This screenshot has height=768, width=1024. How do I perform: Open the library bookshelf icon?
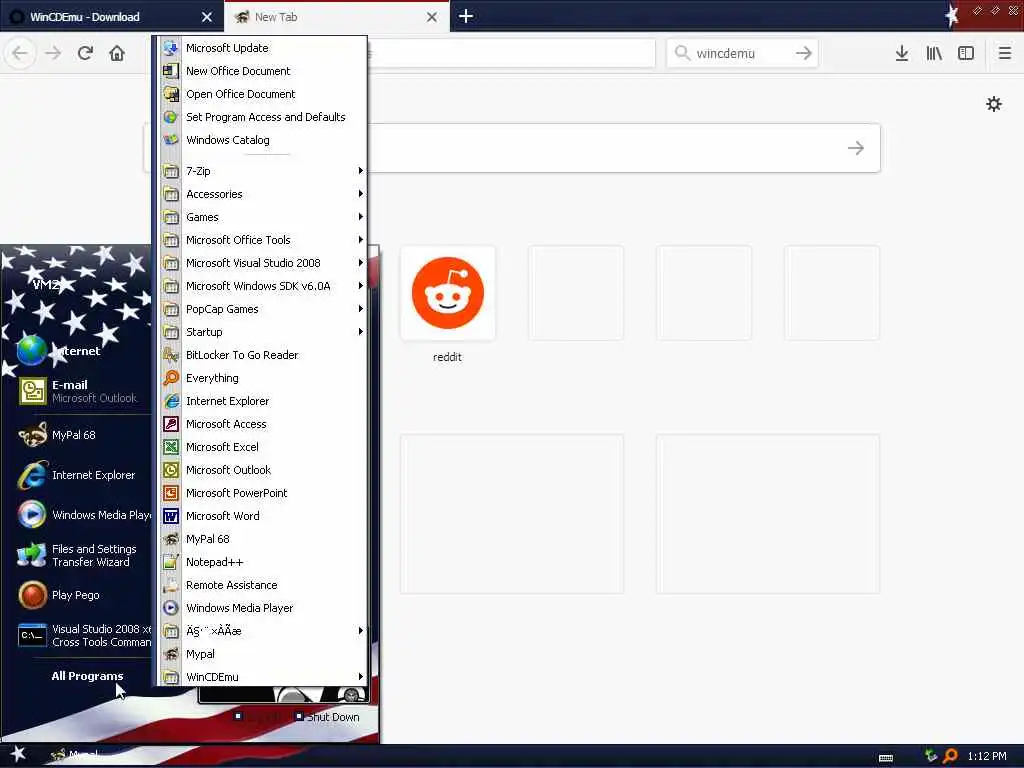pos(934,53)
